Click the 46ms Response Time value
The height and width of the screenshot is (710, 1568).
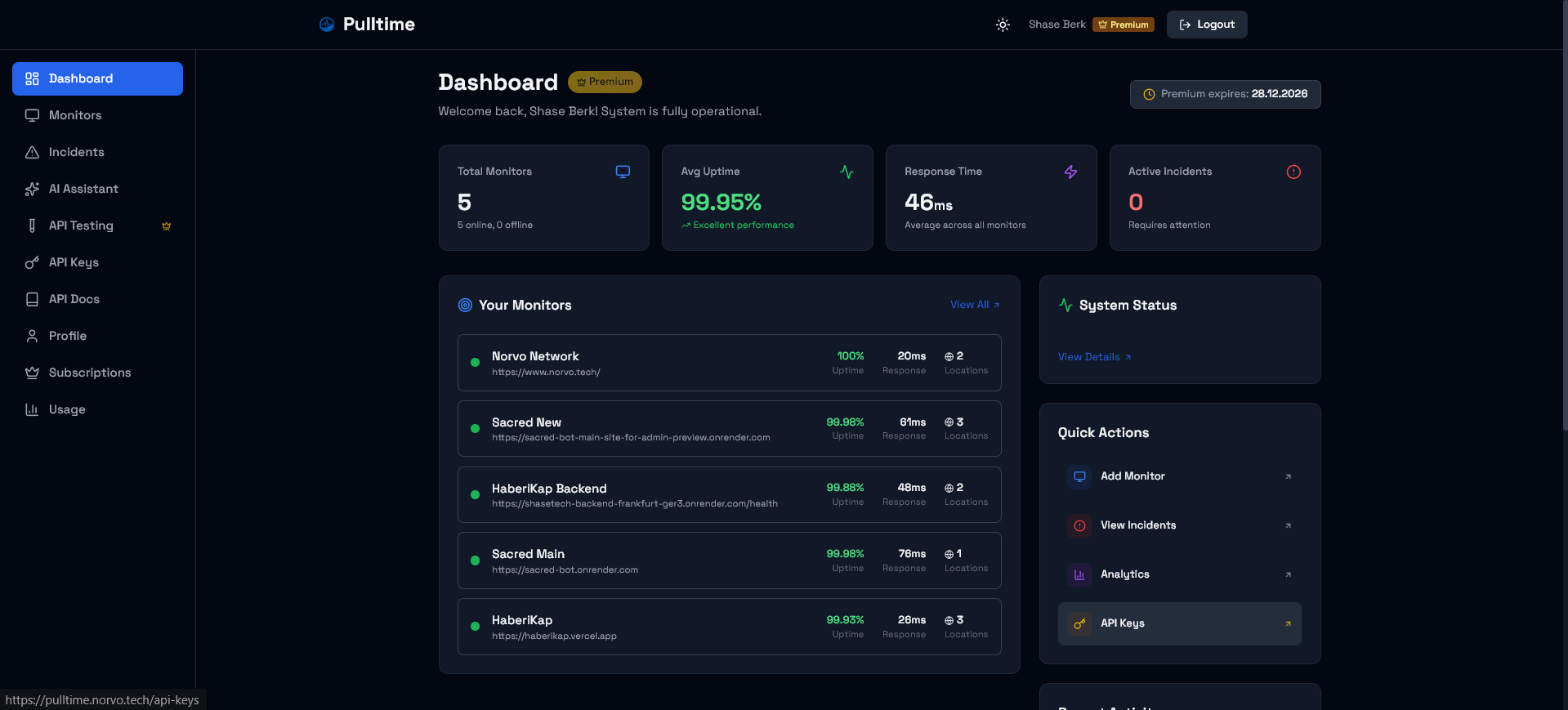point(928,202)
